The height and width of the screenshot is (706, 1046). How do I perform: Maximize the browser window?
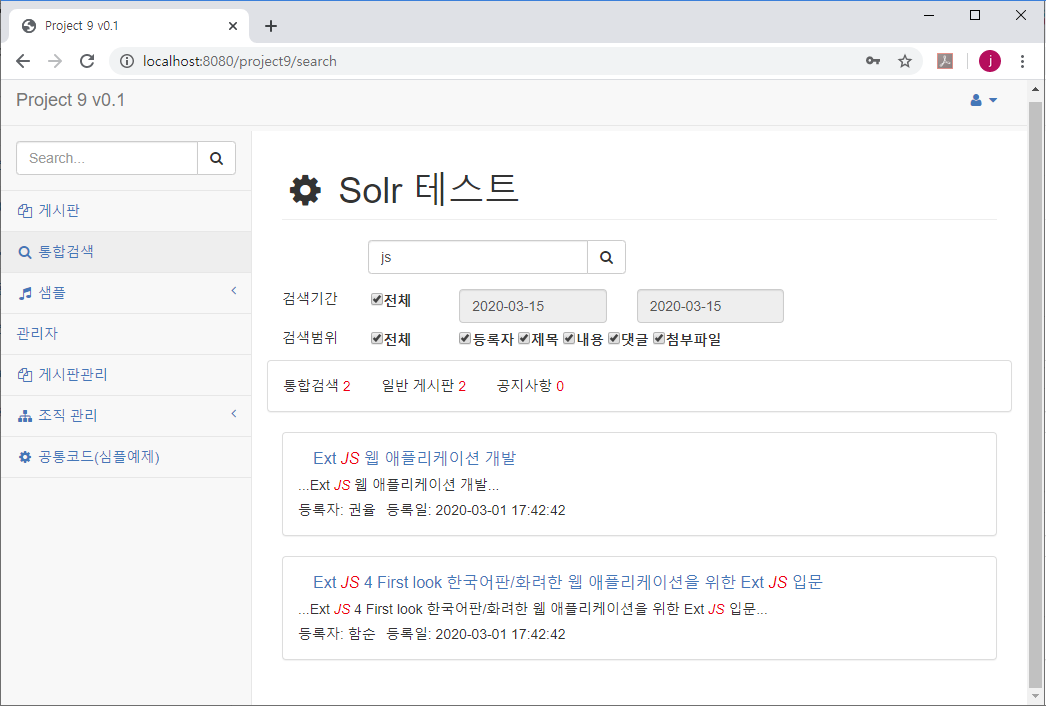coord(975,15)
